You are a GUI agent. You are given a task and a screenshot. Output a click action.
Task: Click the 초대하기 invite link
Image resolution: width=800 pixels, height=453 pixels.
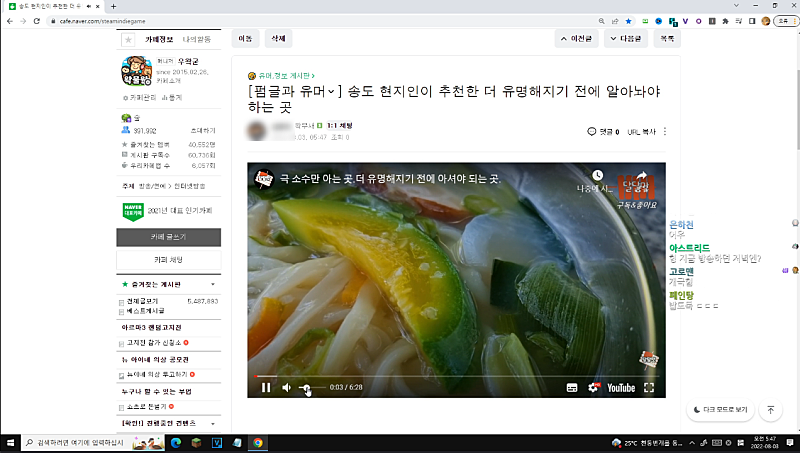pyautogui.click(x=203, y=131)
